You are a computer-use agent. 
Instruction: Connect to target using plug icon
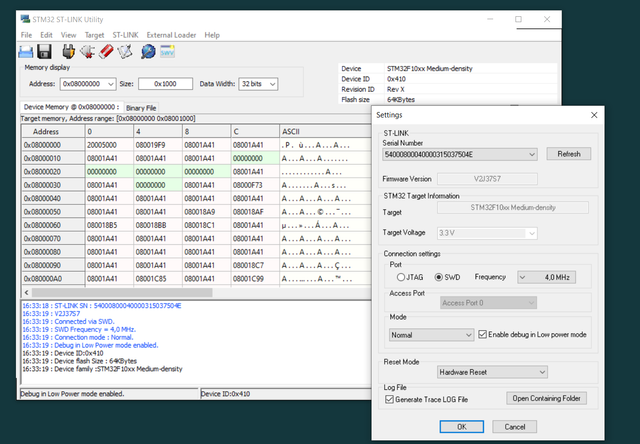click(x=68, y=52)
